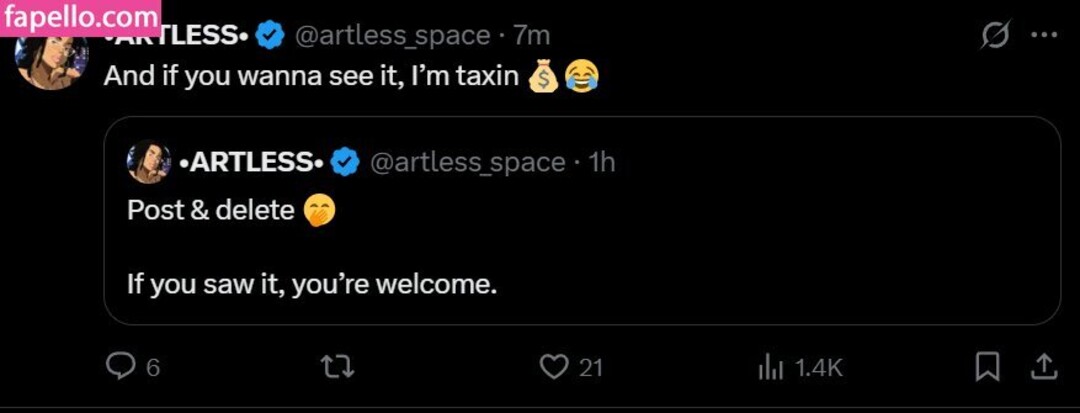This screenshot has height=413, width=1080.
Task: Click the 7m timestamp link
Action: click(x=531, y=35)
